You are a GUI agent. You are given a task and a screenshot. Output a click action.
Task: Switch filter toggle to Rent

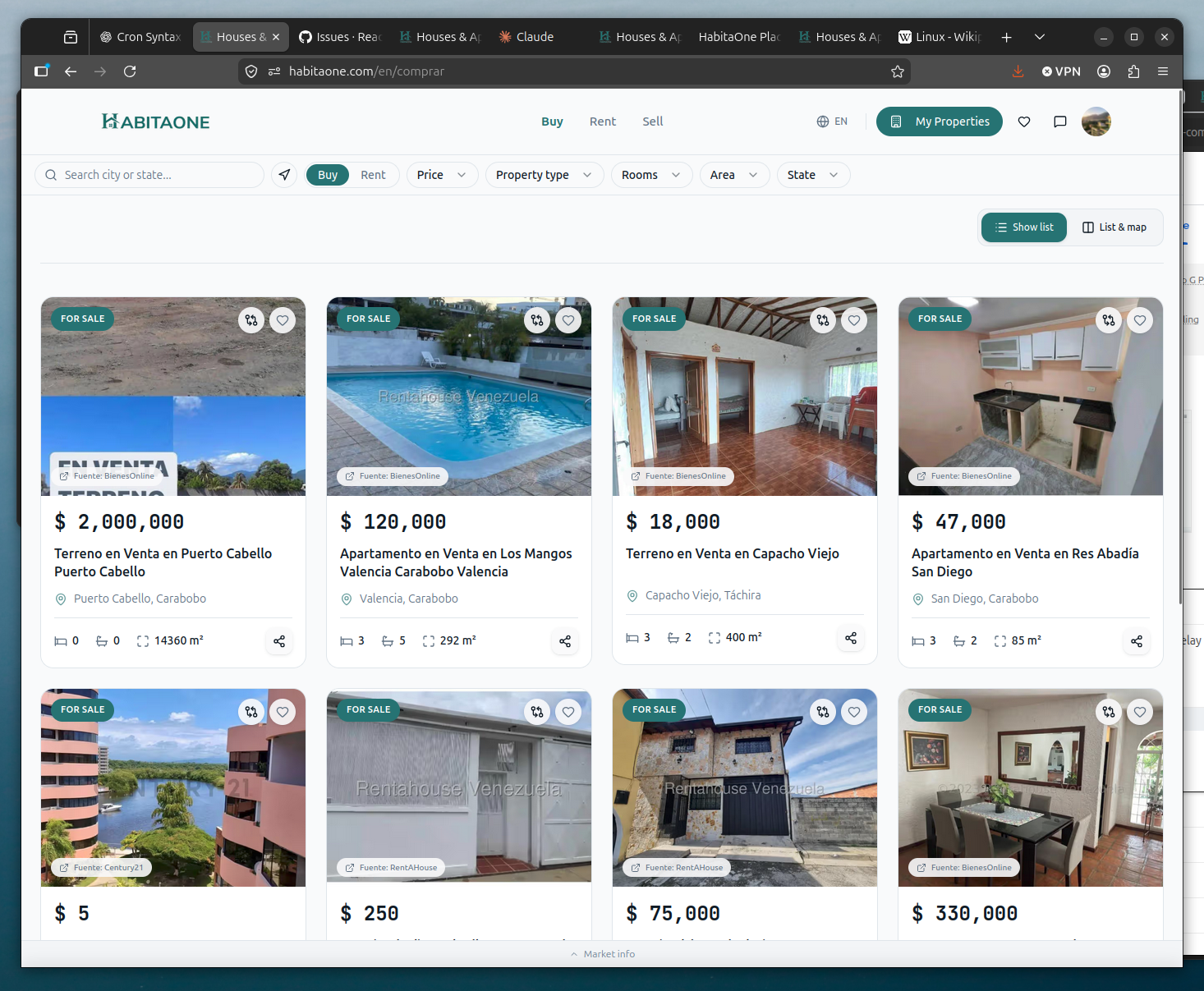tap(373, 175)
